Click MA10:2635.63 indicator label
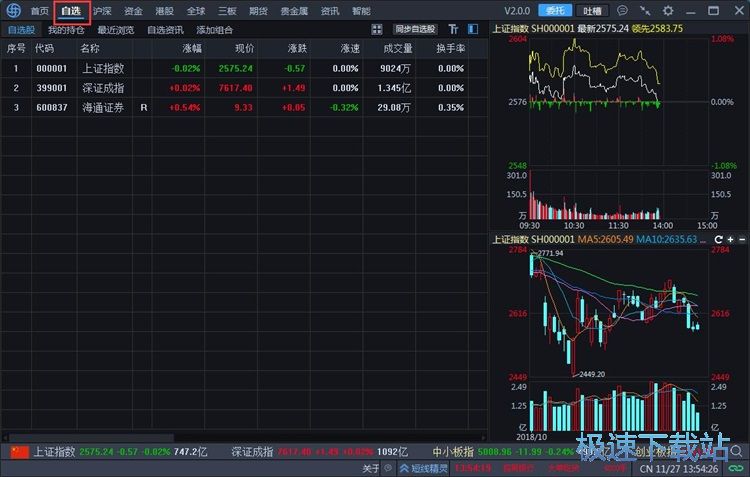 coord(667,239)
